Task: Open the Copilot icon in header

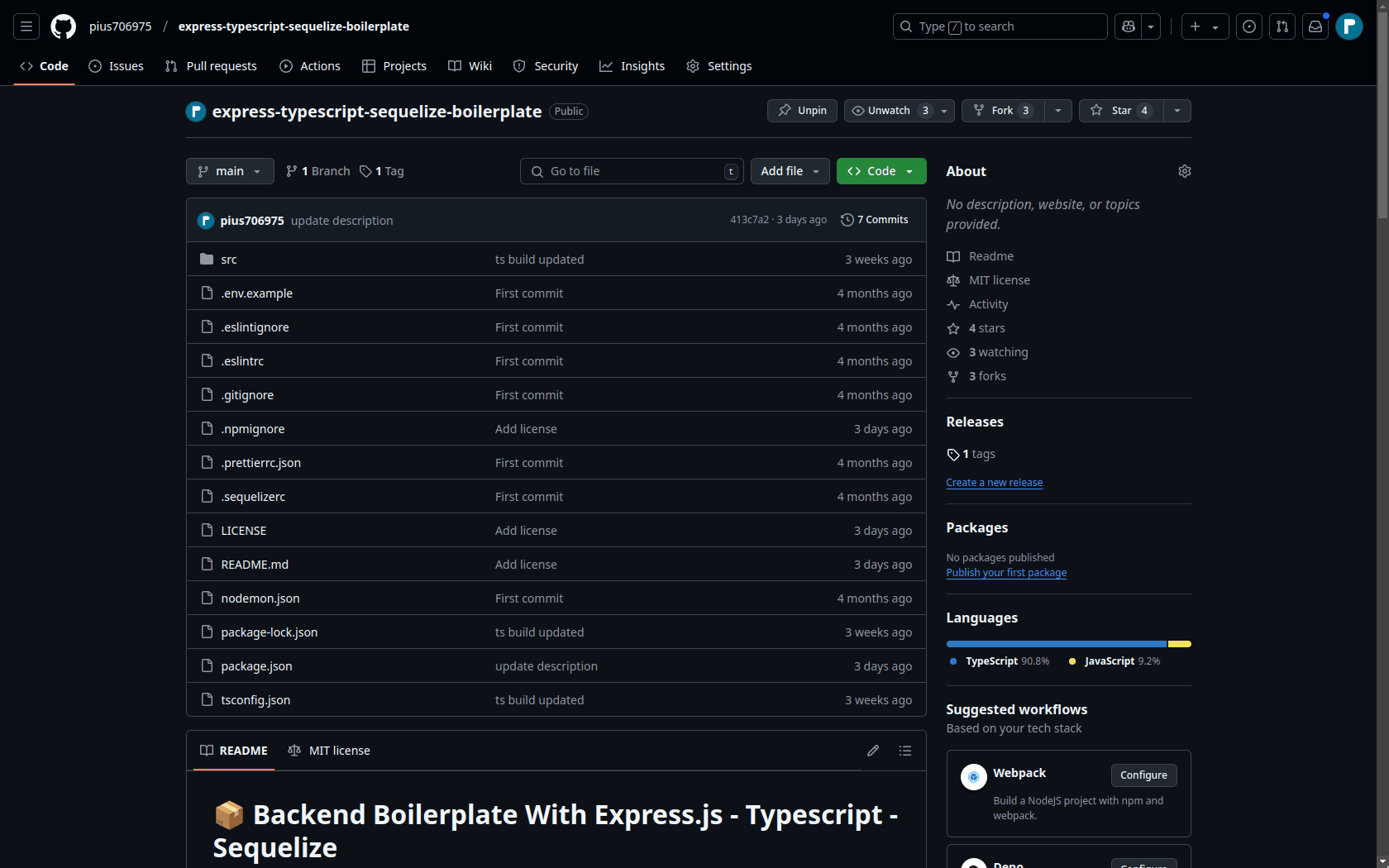Action: pos(1129,26)
